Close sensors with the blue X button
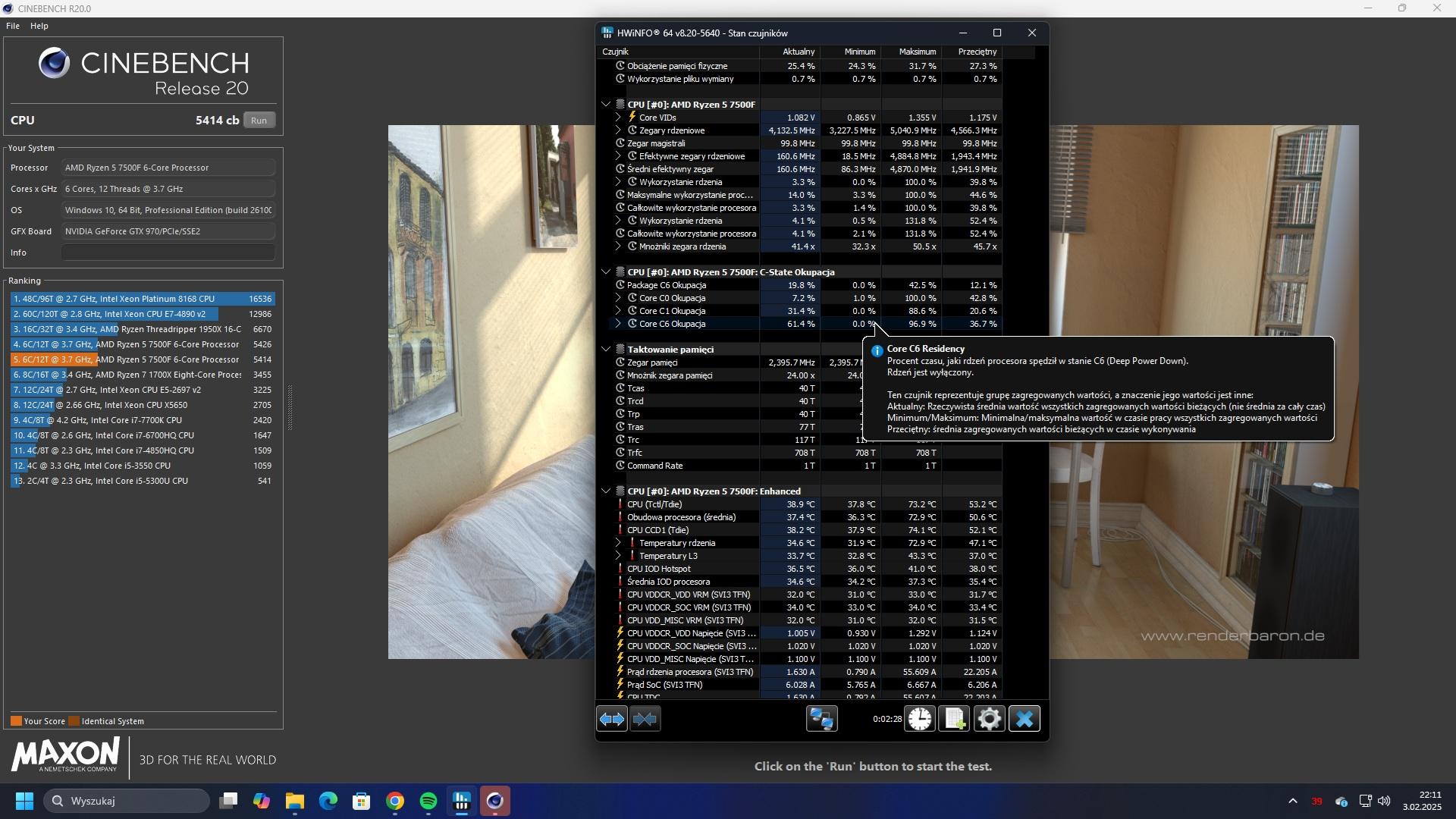The height and width of the screenshot is (819, 1456). click(1024, 719)
